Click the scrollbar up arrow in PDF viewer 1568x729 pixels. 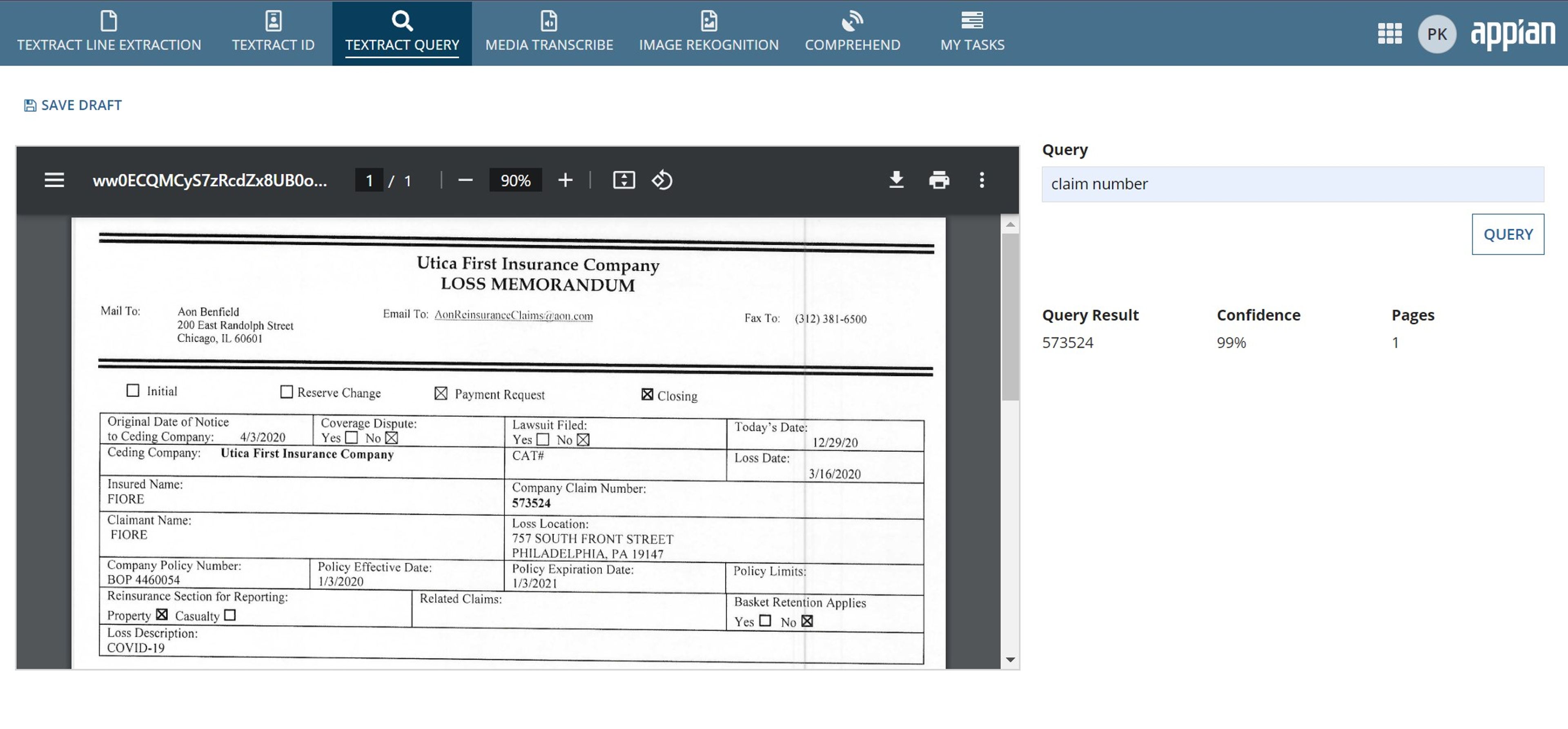(x=1010, y=224)
